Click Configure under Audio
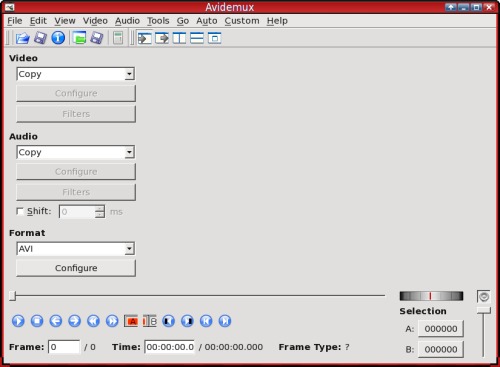This screenshot has height=367, width=500. tap(76, 172)
